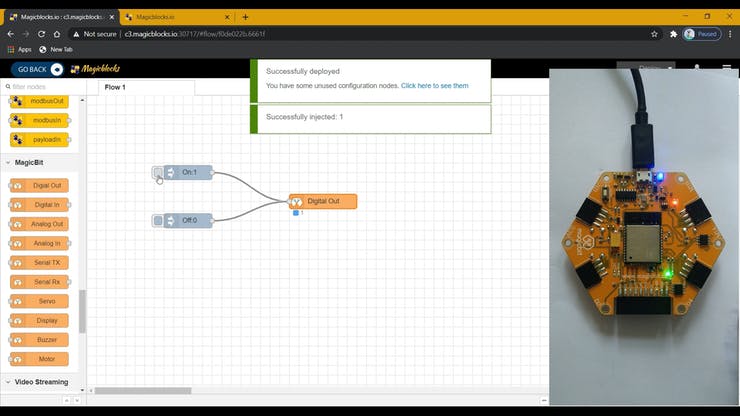Click the palette vertical scrollbar thumb
Screen dimensions: 740x416
[82, 312]
